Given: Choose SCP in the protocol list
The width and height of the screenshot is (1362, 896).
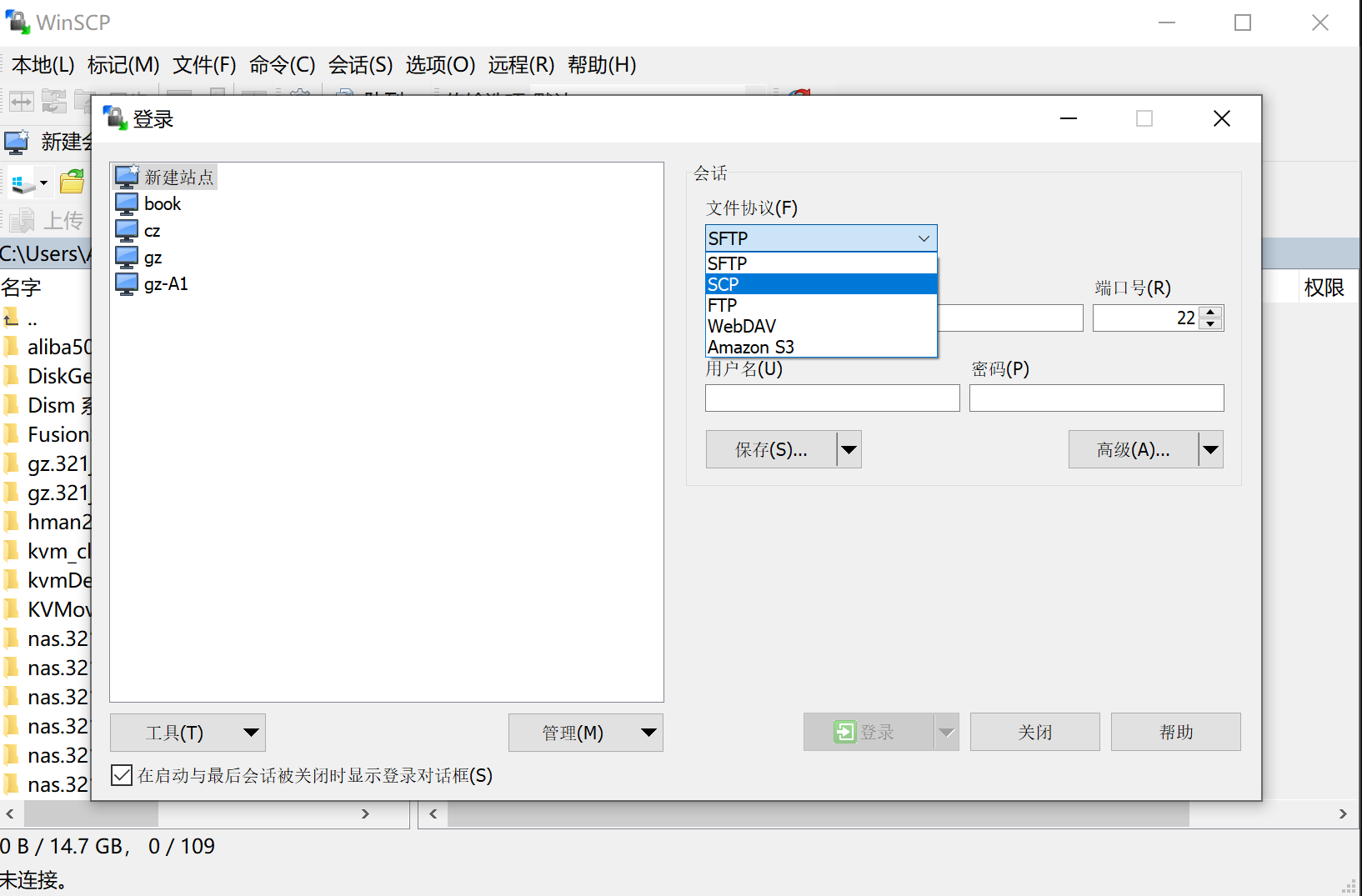Looking at the screenshot, I should [821, 284].
